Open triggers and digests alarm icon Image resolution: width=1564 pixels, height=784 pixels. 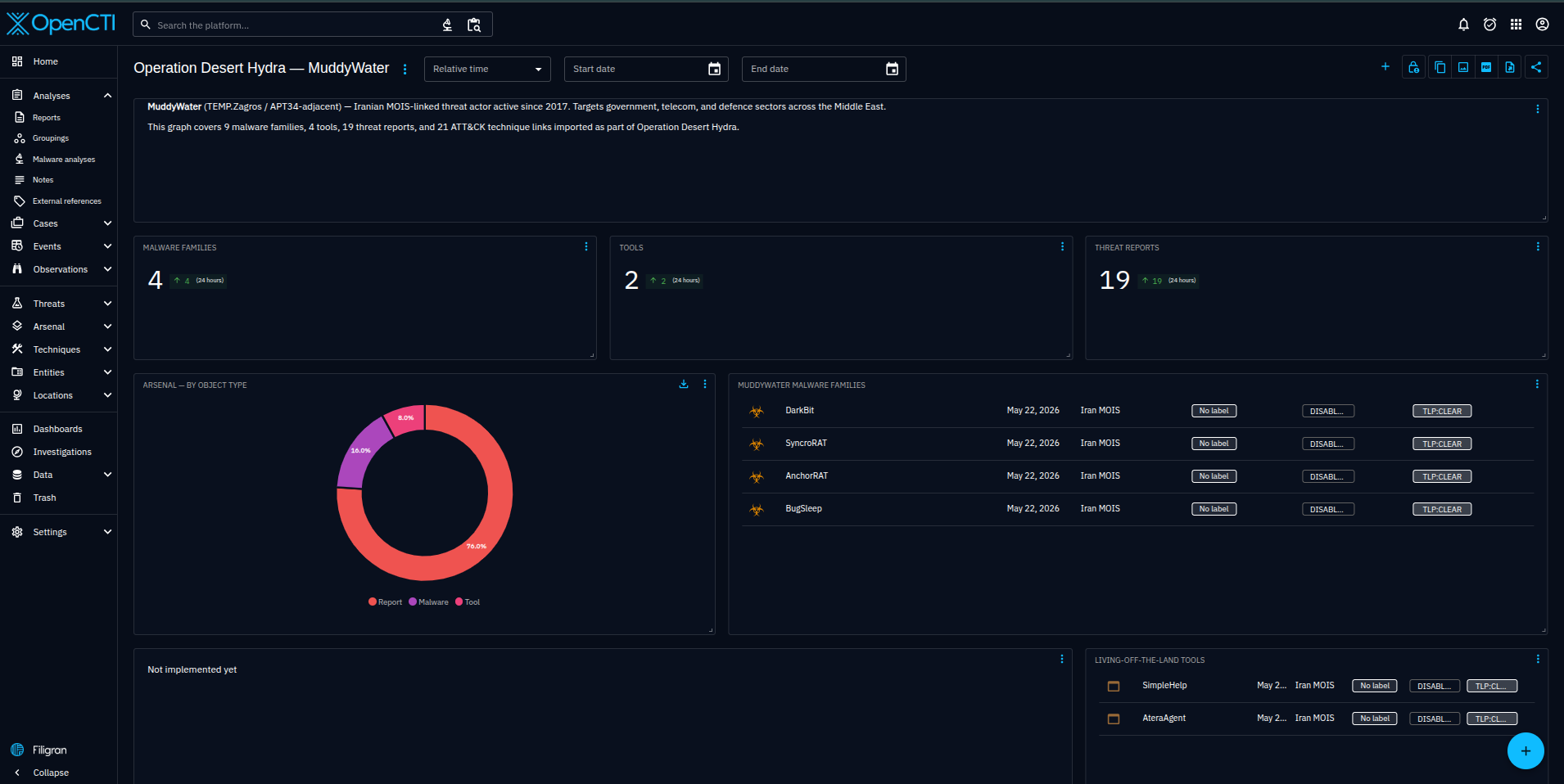coord(1489,25)
